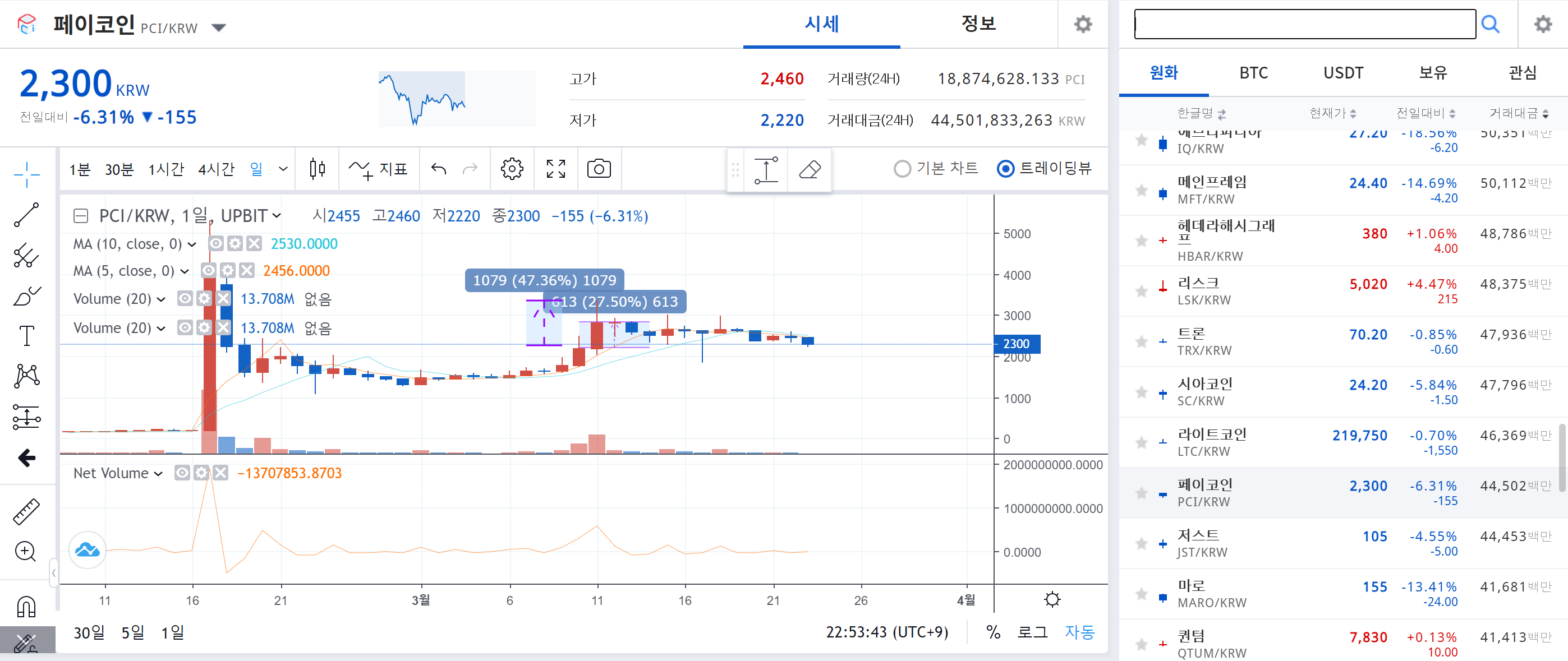
Task: Select the 기본 차트 radio button
Action: (x=902, y=168)
